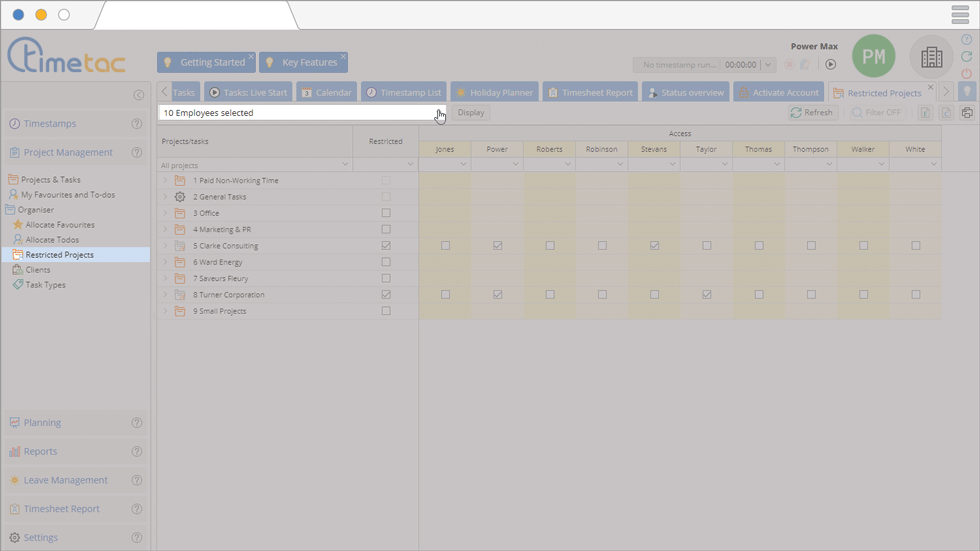
Task: Click the company building icon
Action: click(x=931, y=58)
